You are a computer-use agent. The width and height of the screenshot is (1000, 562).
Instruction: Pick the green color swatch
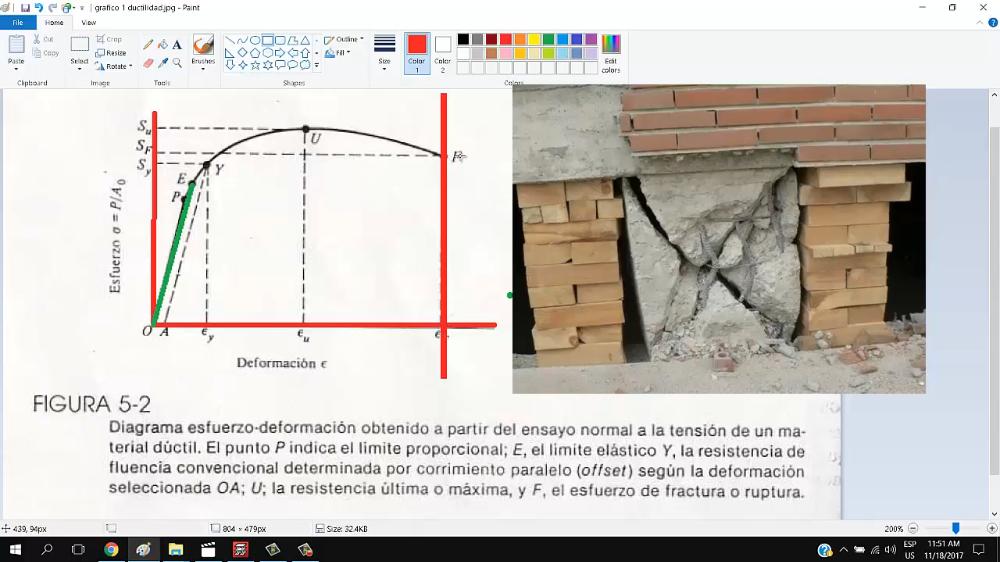pos(548,40)
